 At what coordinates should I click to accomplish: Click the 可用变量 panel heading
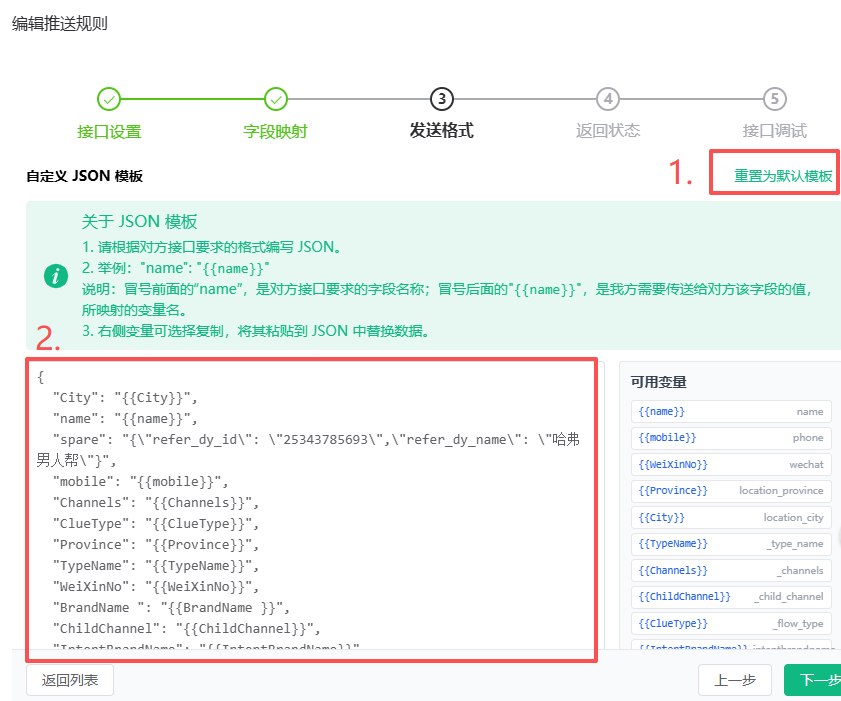658,382
